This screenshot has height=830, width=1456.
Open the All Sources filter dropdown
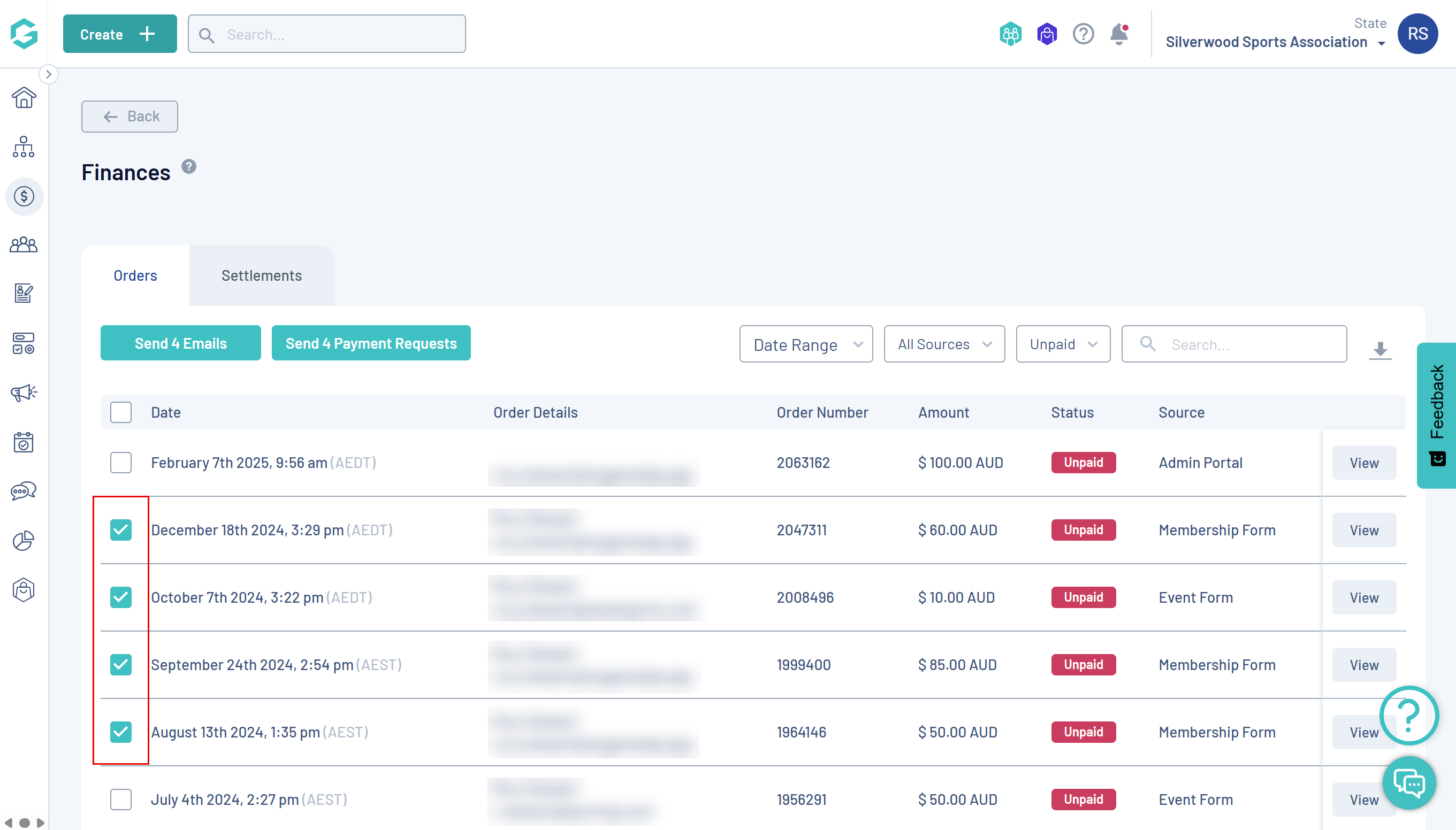(944, 344)
